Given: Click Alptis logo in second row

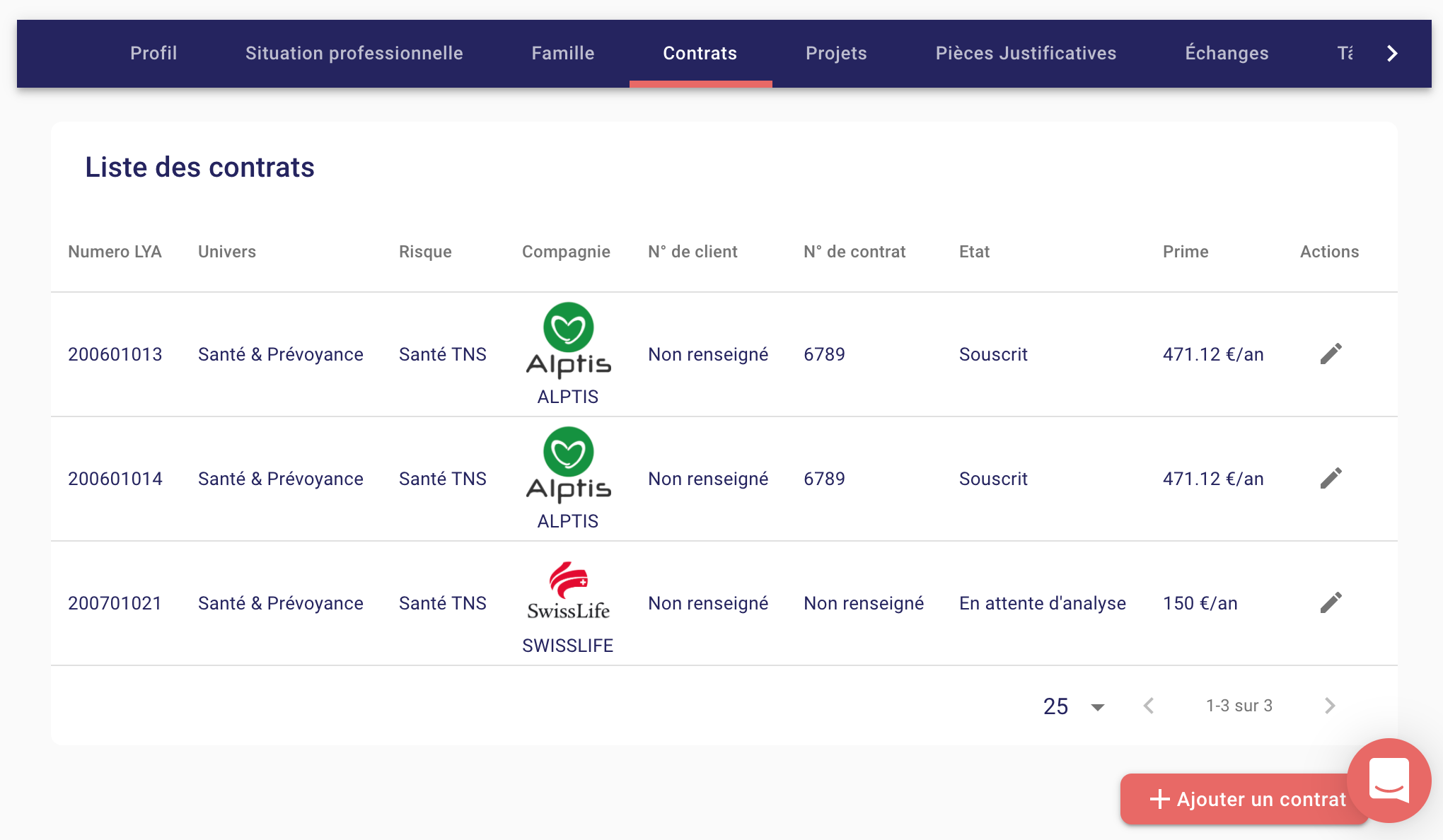Looking at the screenshot, I should click(568, 464).
